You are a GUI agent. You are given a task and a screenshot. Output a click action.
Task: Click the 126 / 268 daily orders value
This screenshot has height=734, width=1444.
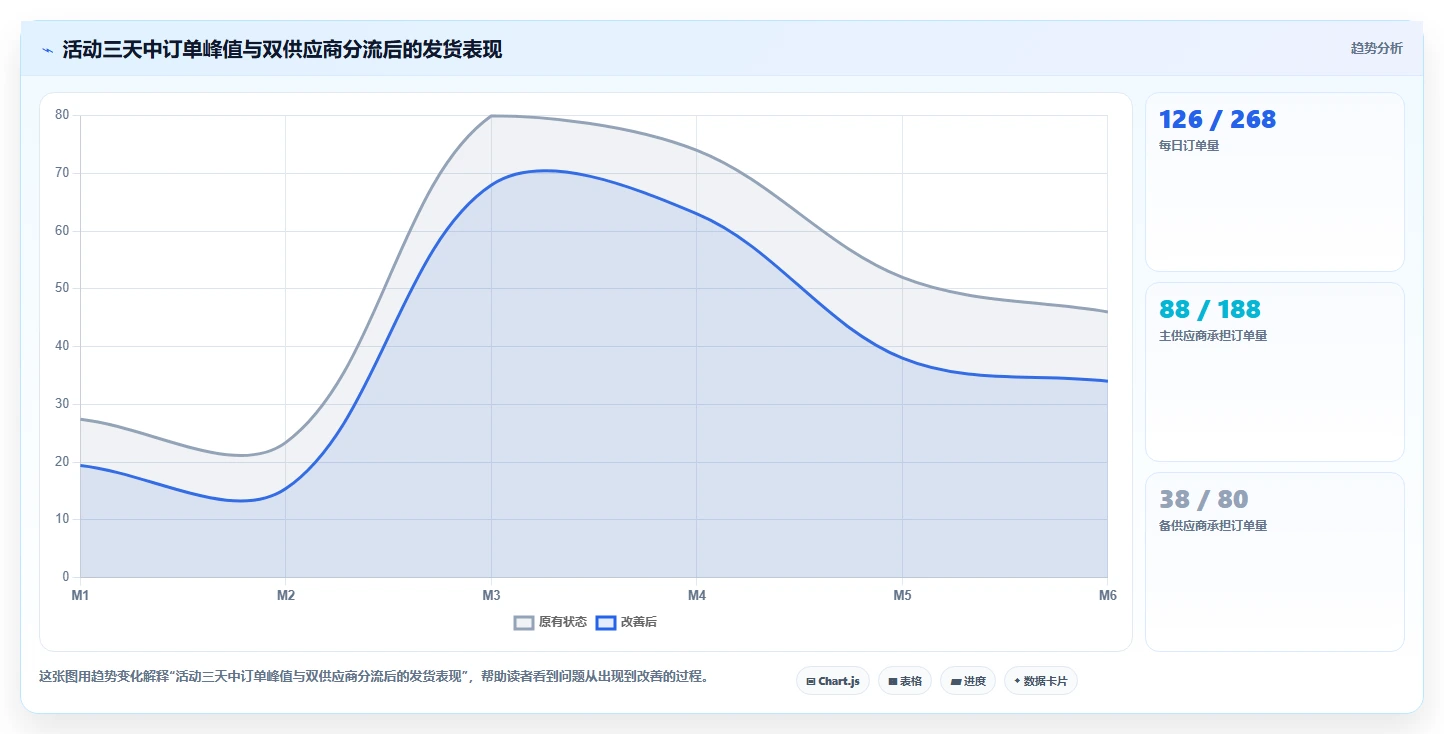[1217, 120]
